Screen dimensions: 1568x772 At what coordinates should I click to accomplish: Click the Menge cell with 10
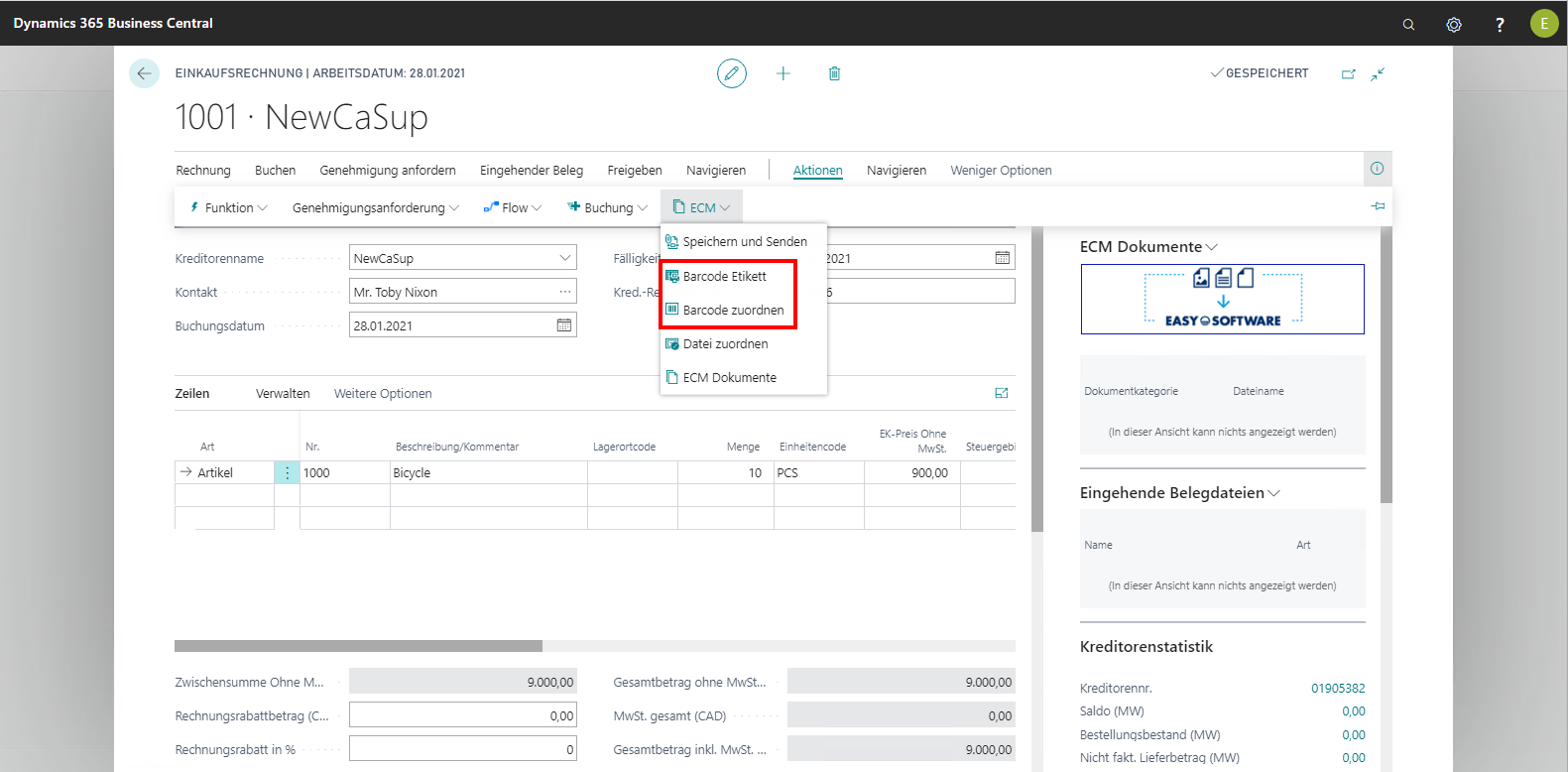pos(725,473)
